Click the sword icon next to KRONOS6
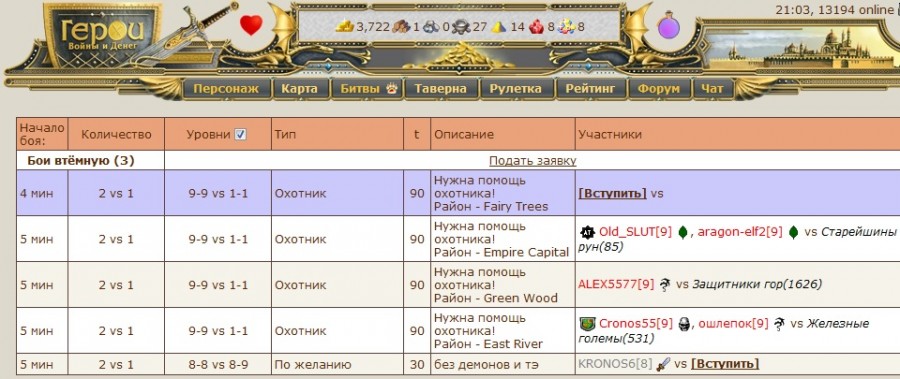Viewport: 900px width, 379px height. pyautogui.click(x=663, y=364)
